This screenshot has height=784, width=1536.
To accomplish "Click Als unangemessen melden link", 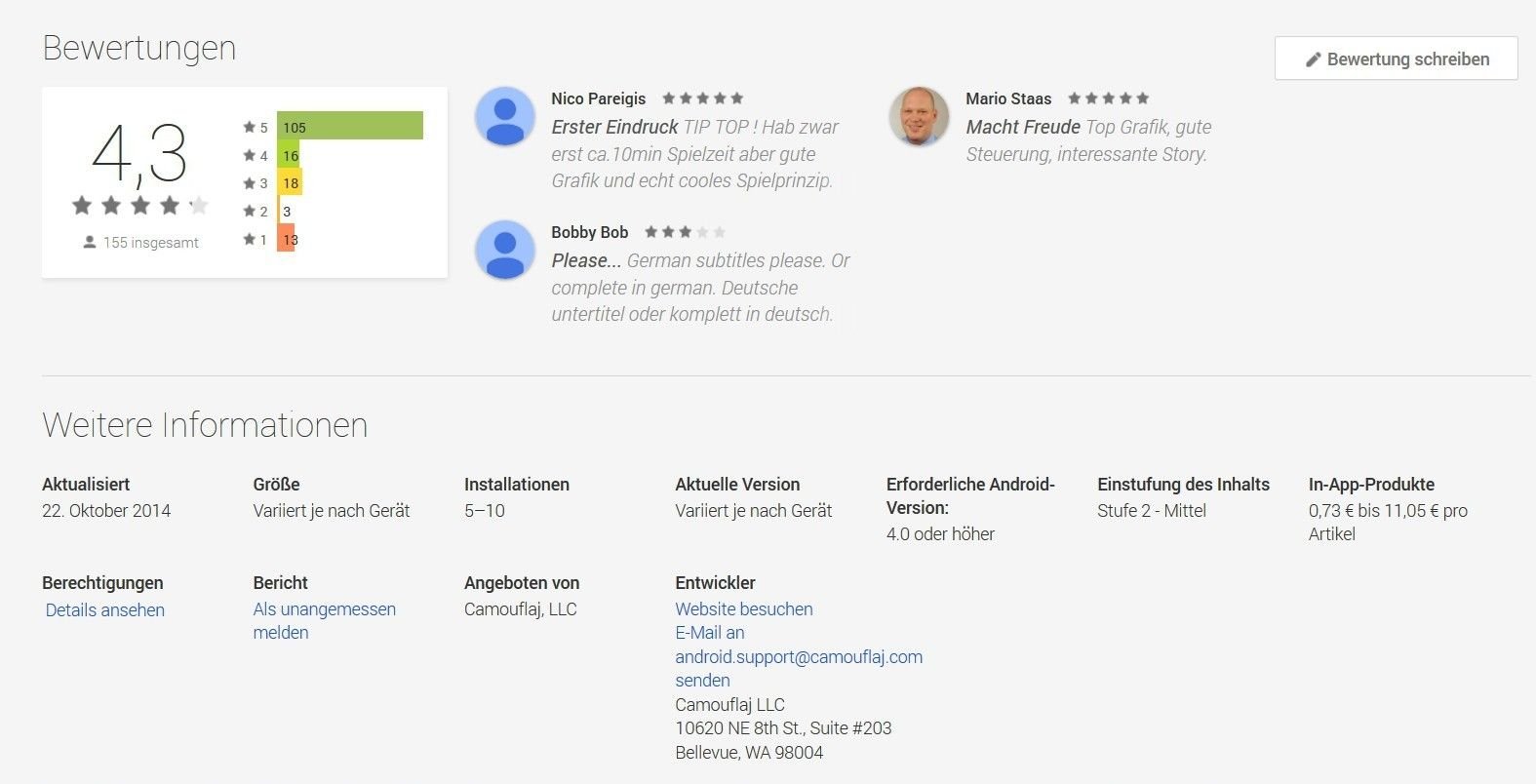I will coord(324,621).
